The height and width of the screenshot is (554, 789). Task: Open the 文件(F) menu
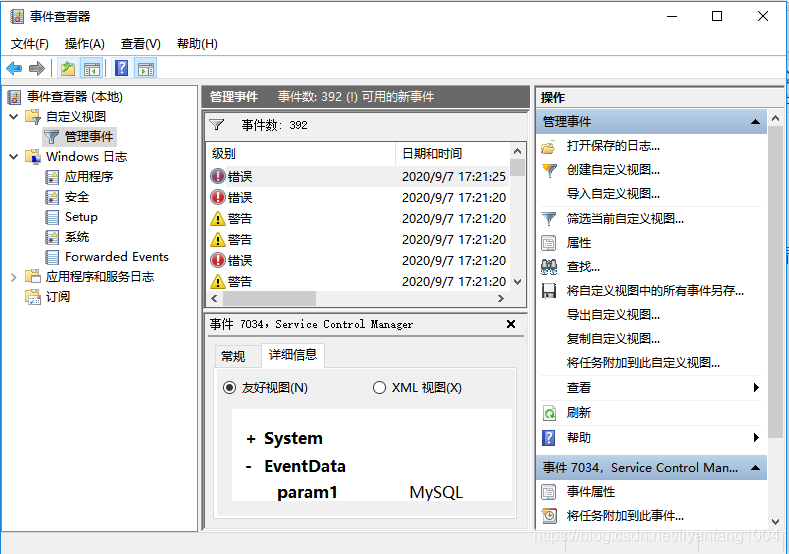(x=30, y=44)
